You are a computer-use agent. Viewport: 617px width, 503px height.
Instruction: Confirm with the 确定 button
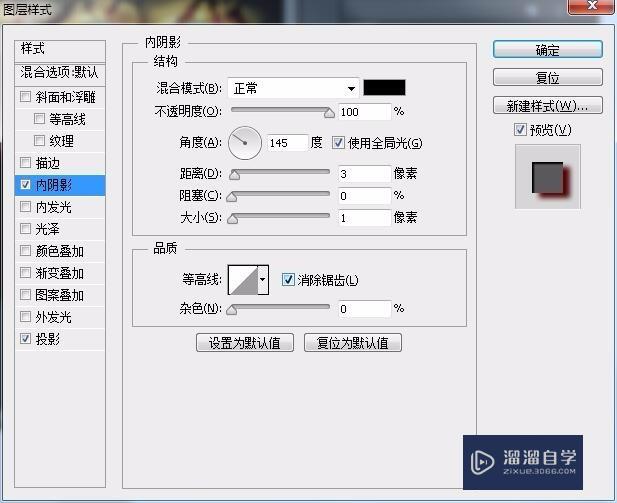click(x=547, y=50)
